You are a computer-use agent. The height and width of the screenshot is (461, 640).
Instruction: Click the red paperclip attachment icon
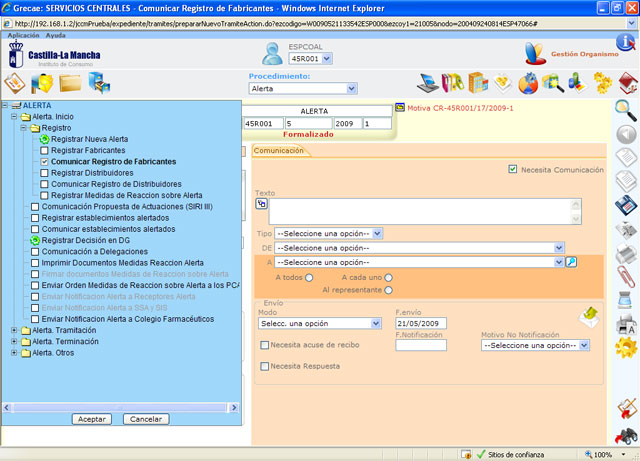tap(626, 276)
